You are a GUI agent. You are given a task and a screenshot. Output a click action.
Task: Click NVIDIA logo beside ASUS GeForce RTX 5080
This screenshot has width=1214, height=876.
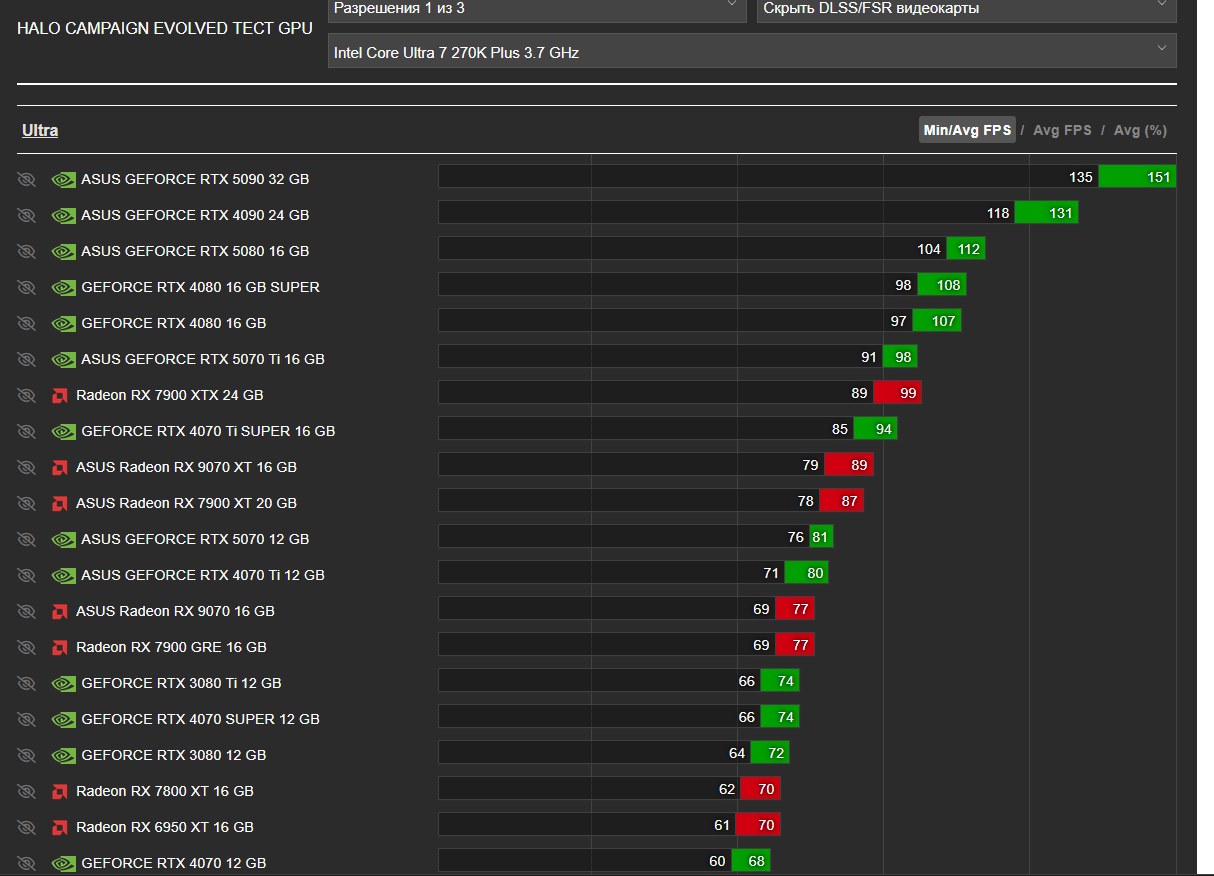[63, 252]
